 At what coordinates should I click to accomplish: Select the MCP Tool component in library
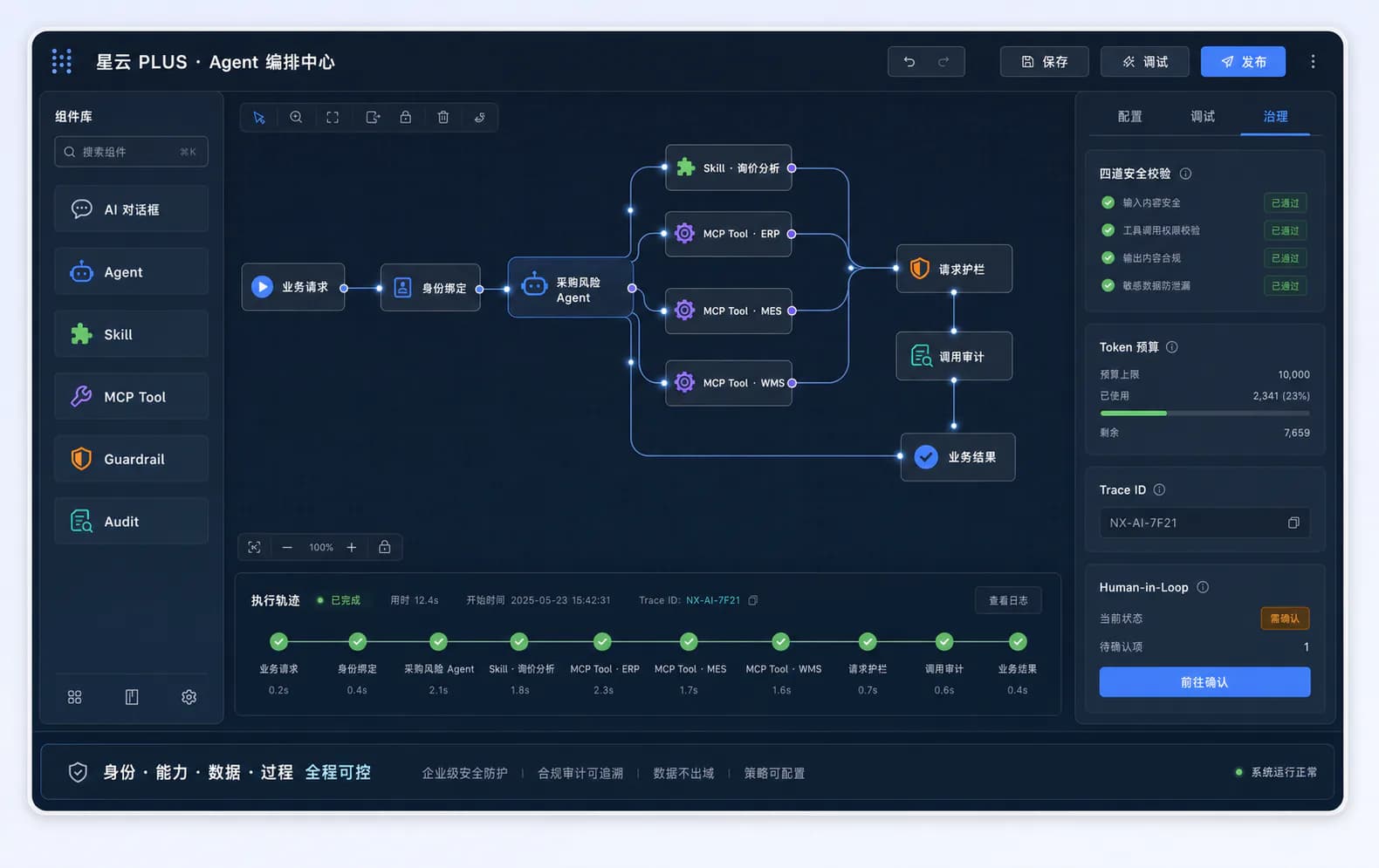tap(131, 397)
